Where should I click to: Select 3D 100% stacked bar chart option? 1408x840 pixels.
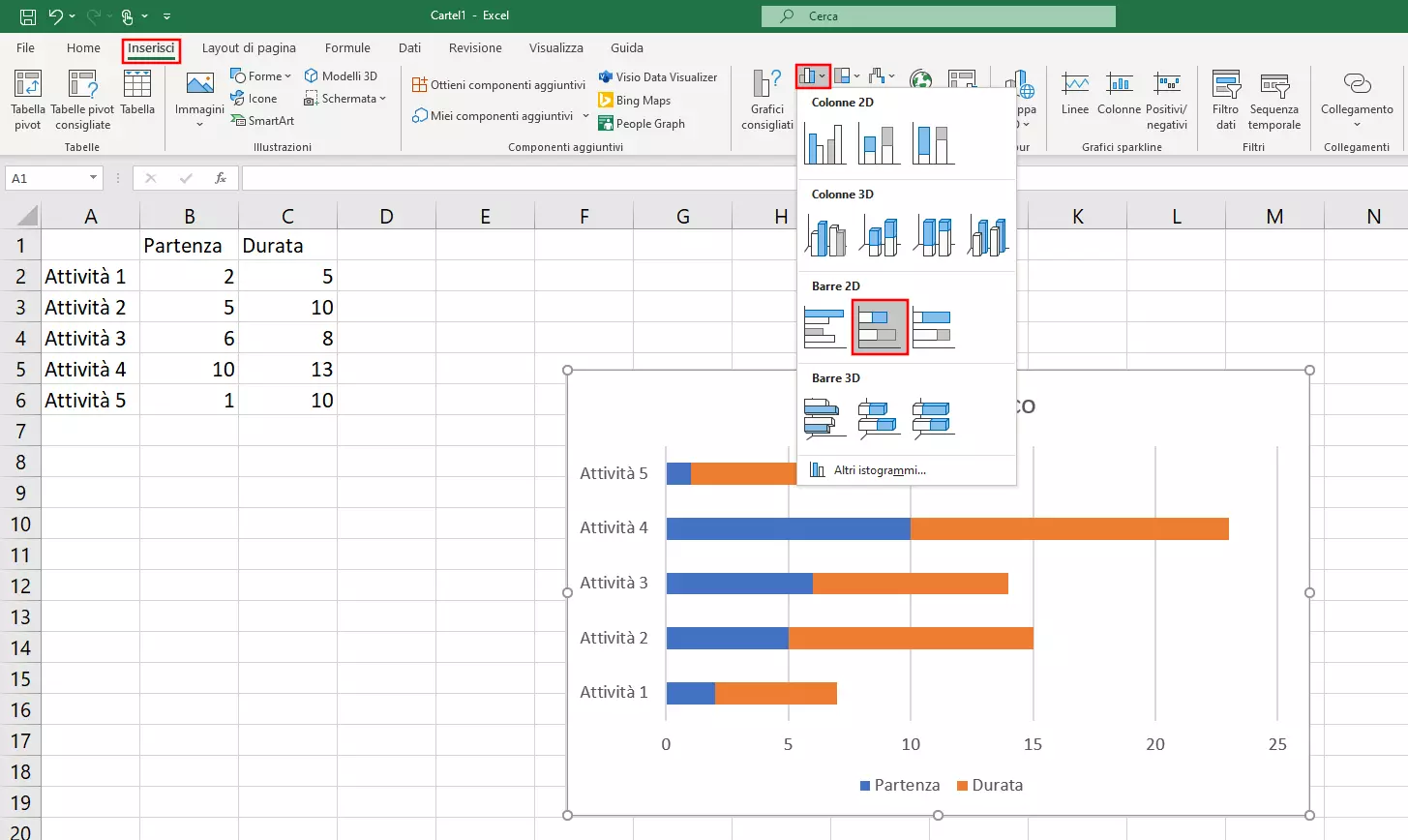coord(934,419)
